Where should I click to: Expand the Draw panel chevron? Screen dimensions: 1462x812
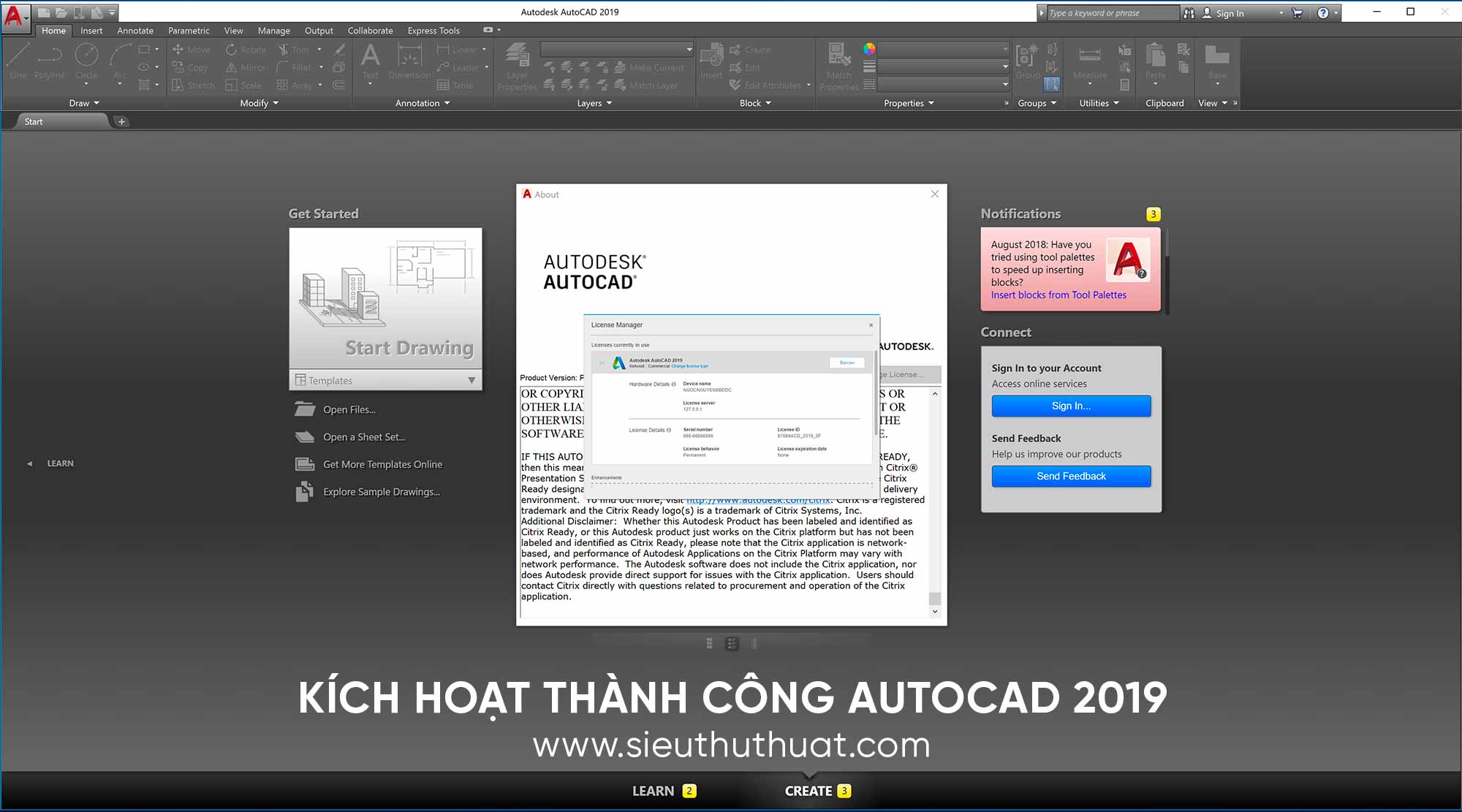pos(97,103)
